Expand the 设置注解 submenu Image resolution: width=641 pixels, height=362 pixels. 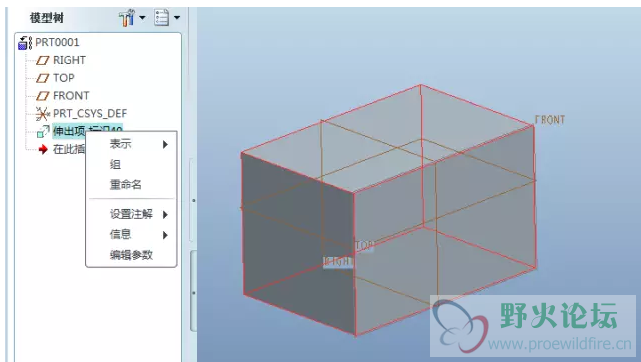tap(132, 214)
